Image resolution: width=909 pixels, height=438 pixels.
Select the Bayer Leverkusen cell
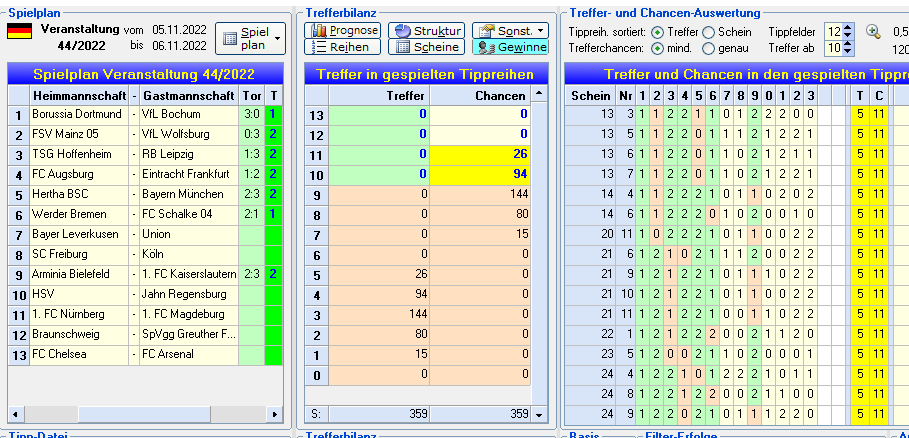pos(79,234)
